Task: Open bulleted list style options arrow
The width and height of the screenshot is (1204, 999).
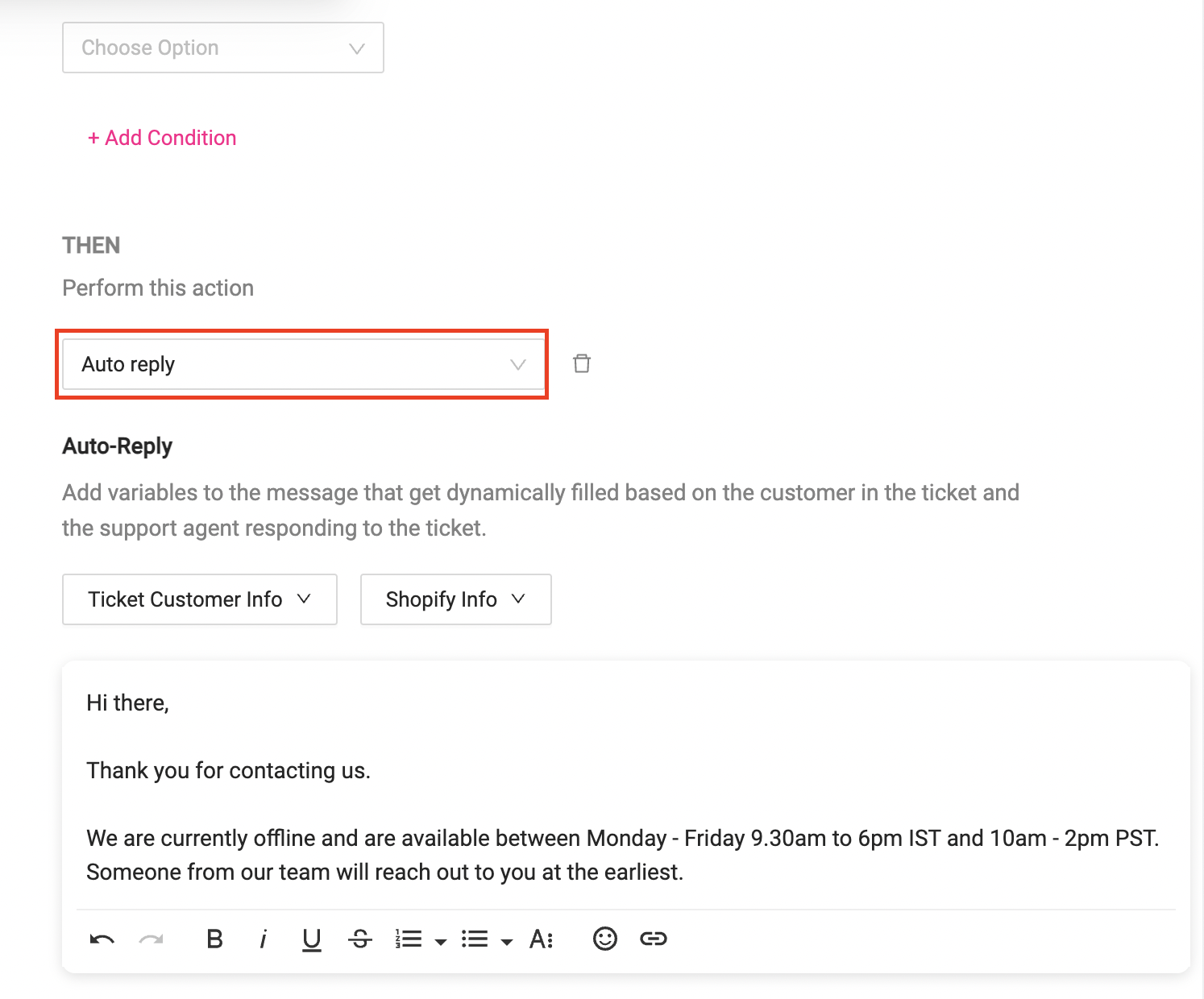Action: tap(507, 941)
